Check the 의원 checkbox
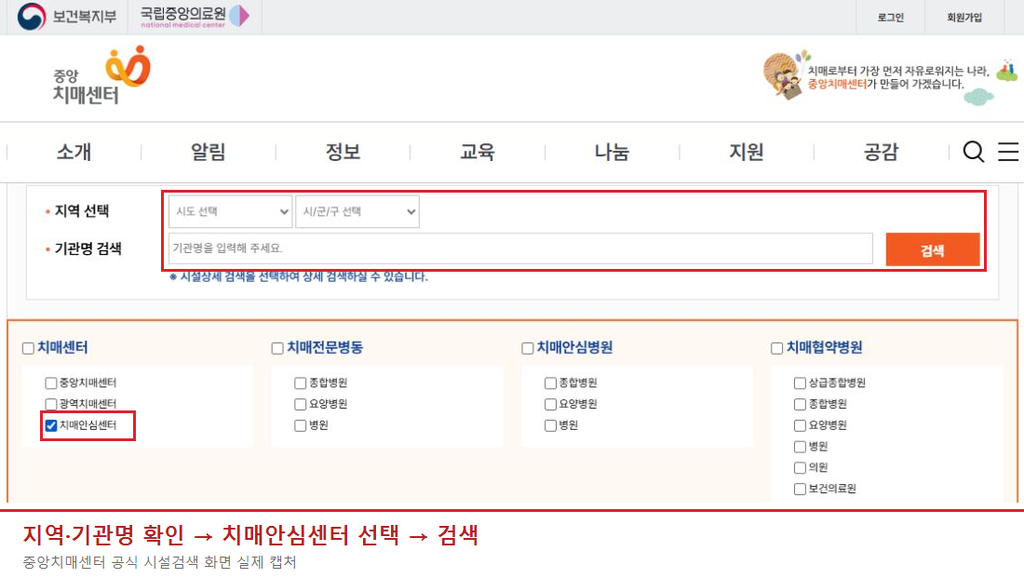 (800, 467)
